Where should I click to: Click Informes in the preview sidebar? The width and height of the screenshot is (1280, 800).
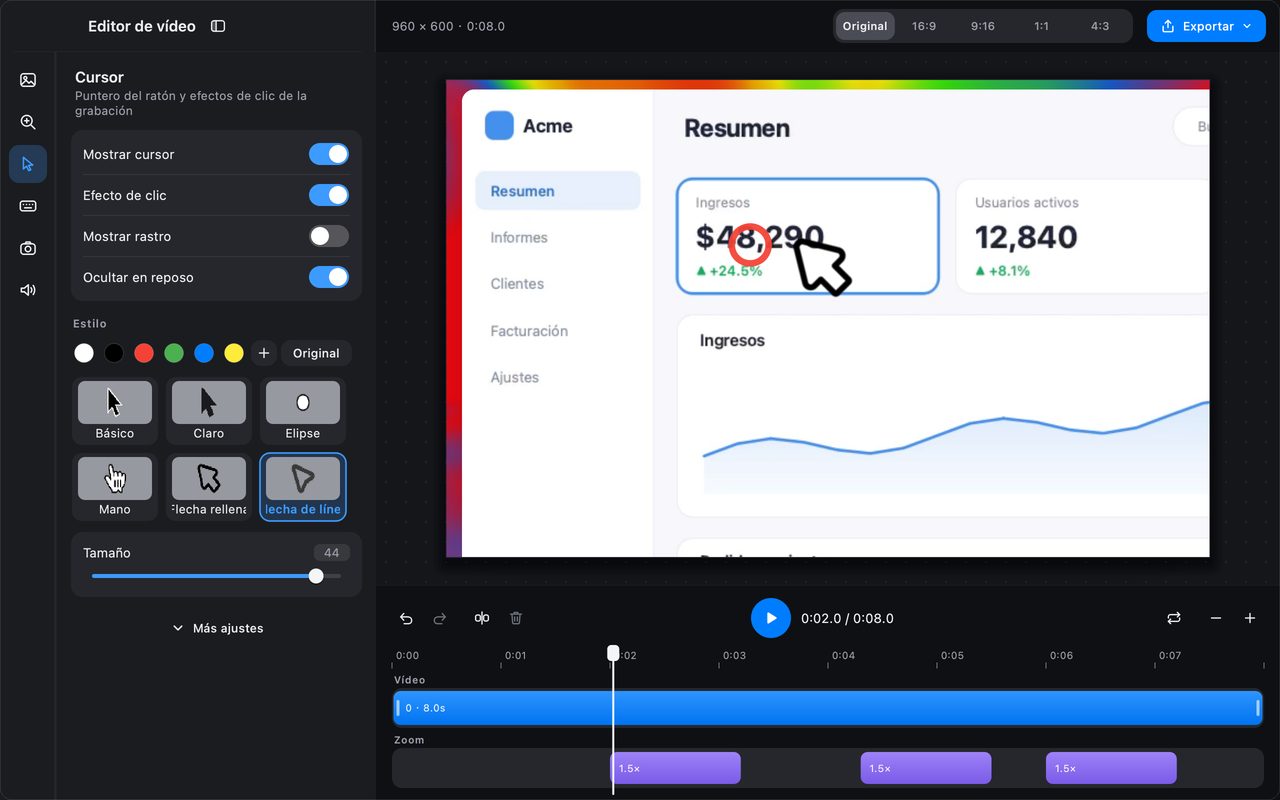coord(519,238)
